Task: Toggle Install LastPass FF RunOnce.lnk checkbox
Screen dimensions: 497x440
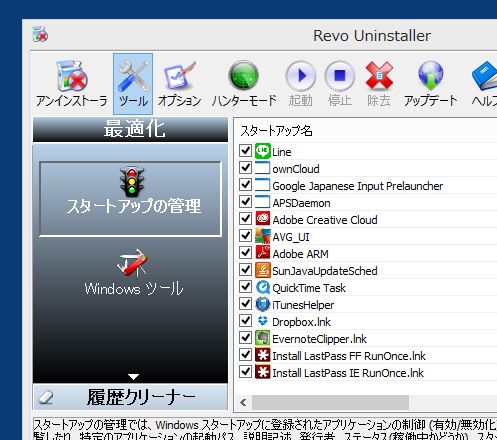Action: point(245,355)
